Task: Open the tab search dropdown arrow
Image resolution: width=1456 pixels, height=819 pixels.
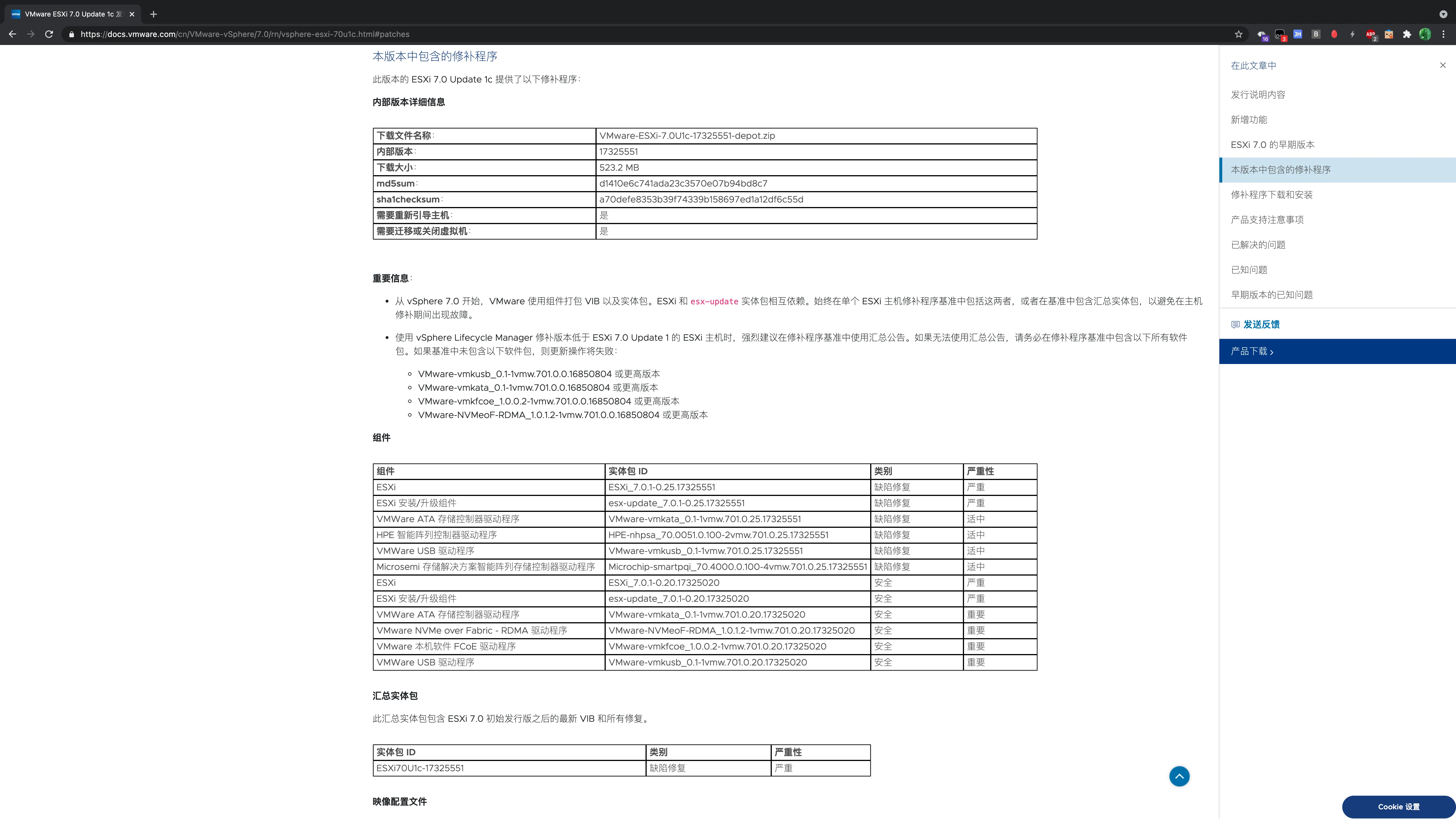Action: [1443, 14]
